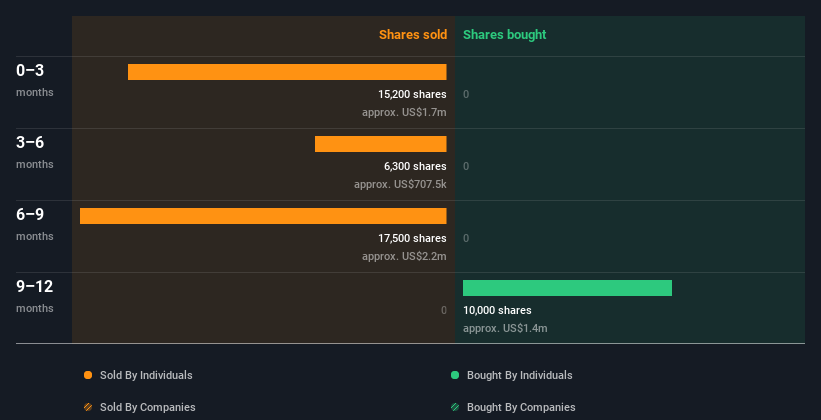Click the green Bought By Individuals legend dot

click(455, 375)
